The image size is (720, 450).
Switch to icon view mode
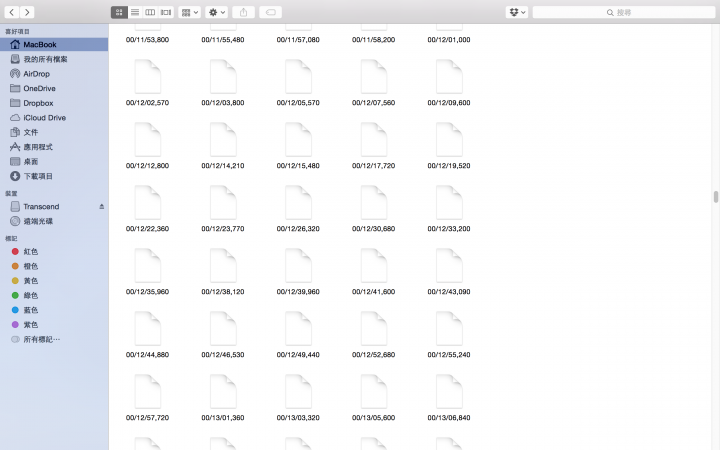tap(119, 12)
